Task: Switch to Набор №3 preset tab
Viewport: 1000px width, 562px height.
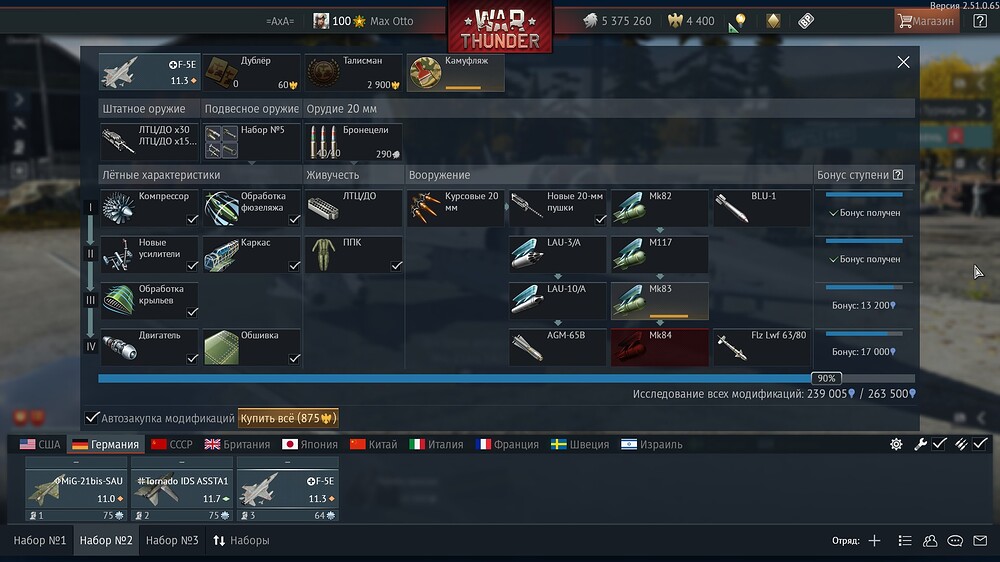Action: (172, 540)
